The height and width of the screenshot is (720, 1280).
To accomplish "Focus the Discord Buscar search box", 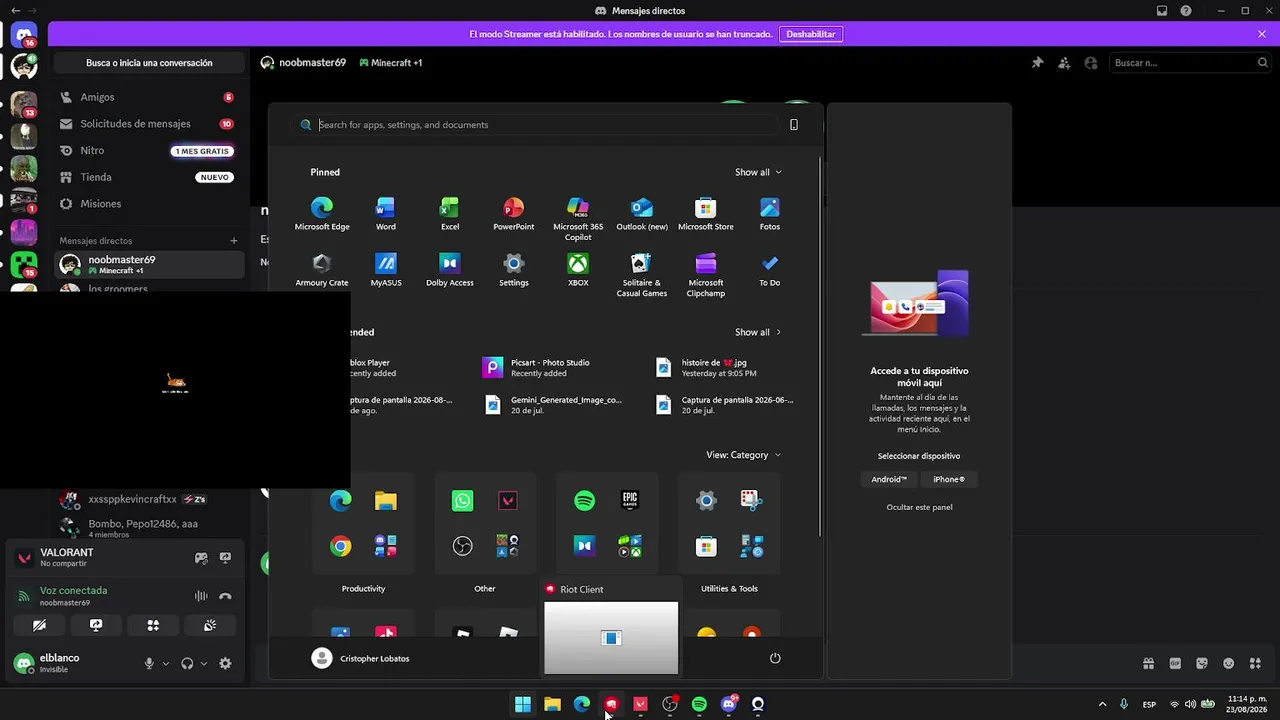I will click(1189, 63).
